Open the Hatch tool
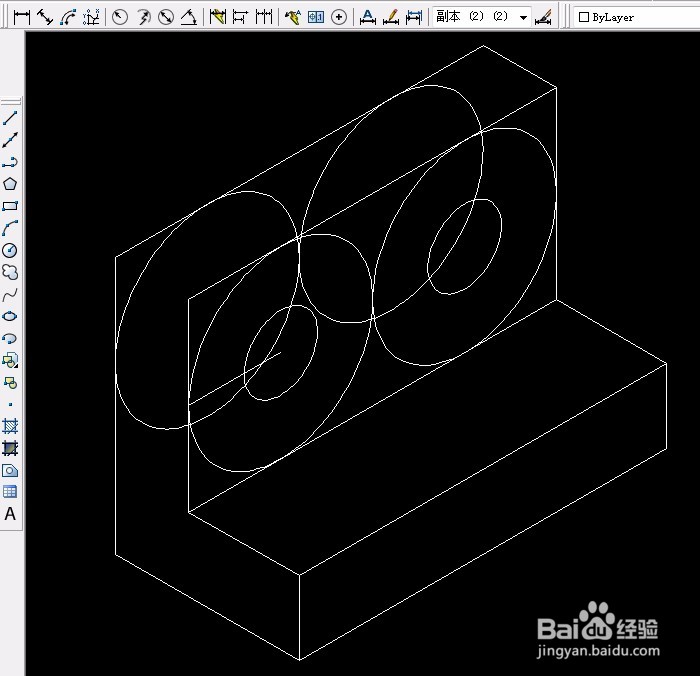This screenshot has height=676, width=700. [10, 426]
